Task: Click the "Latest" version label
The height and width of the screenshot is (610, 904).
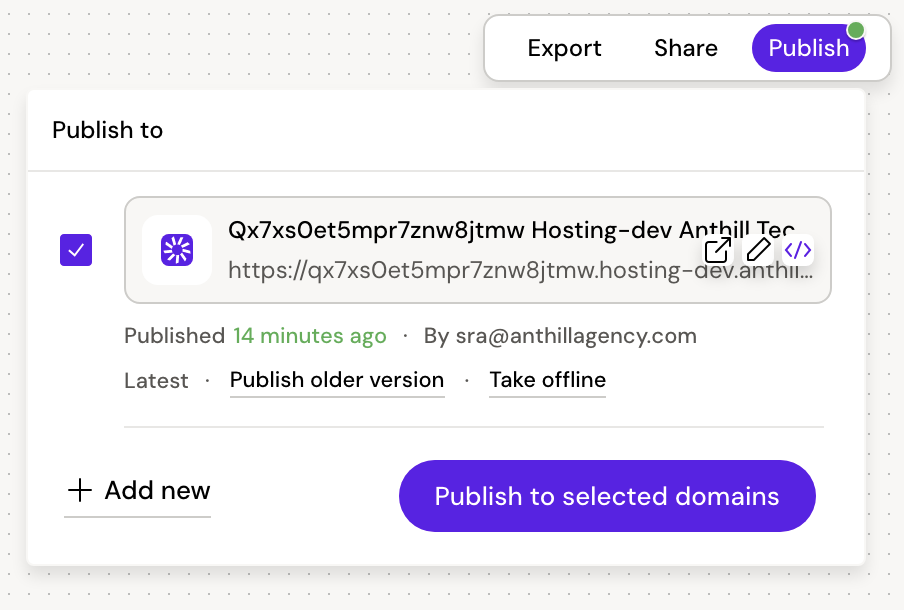Action: [156, 381]
